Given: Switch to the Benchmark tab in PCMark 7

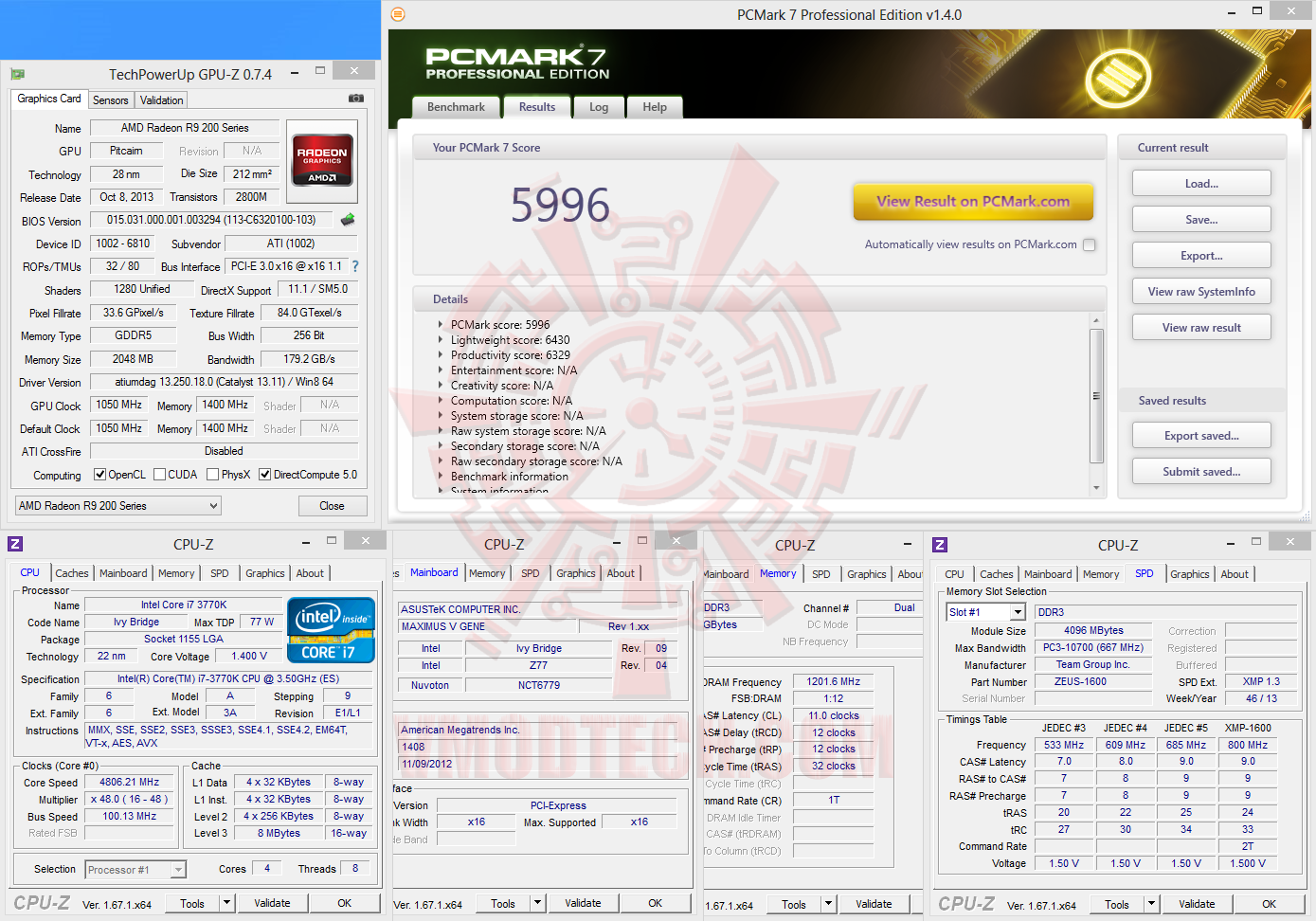Looking at the screenshot, I should 456,107.
